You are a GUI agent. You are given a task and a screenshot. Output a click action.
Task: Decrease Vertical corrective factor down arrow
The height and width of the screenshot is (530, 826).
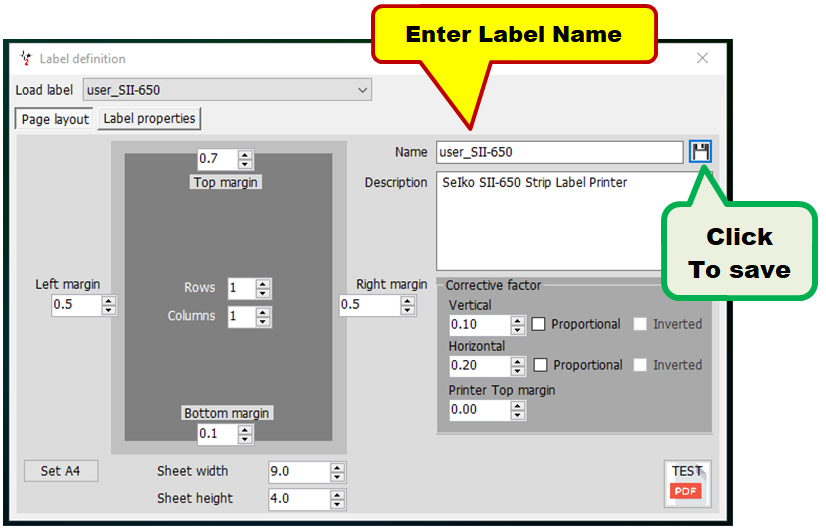click(x=518, y=330)
